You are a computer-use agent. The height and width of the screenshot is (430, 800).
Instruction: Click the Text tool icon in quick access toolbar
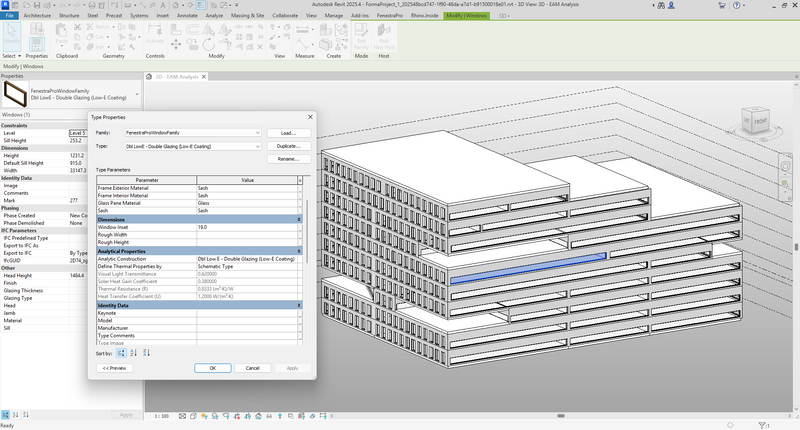[x=163, y=5]
